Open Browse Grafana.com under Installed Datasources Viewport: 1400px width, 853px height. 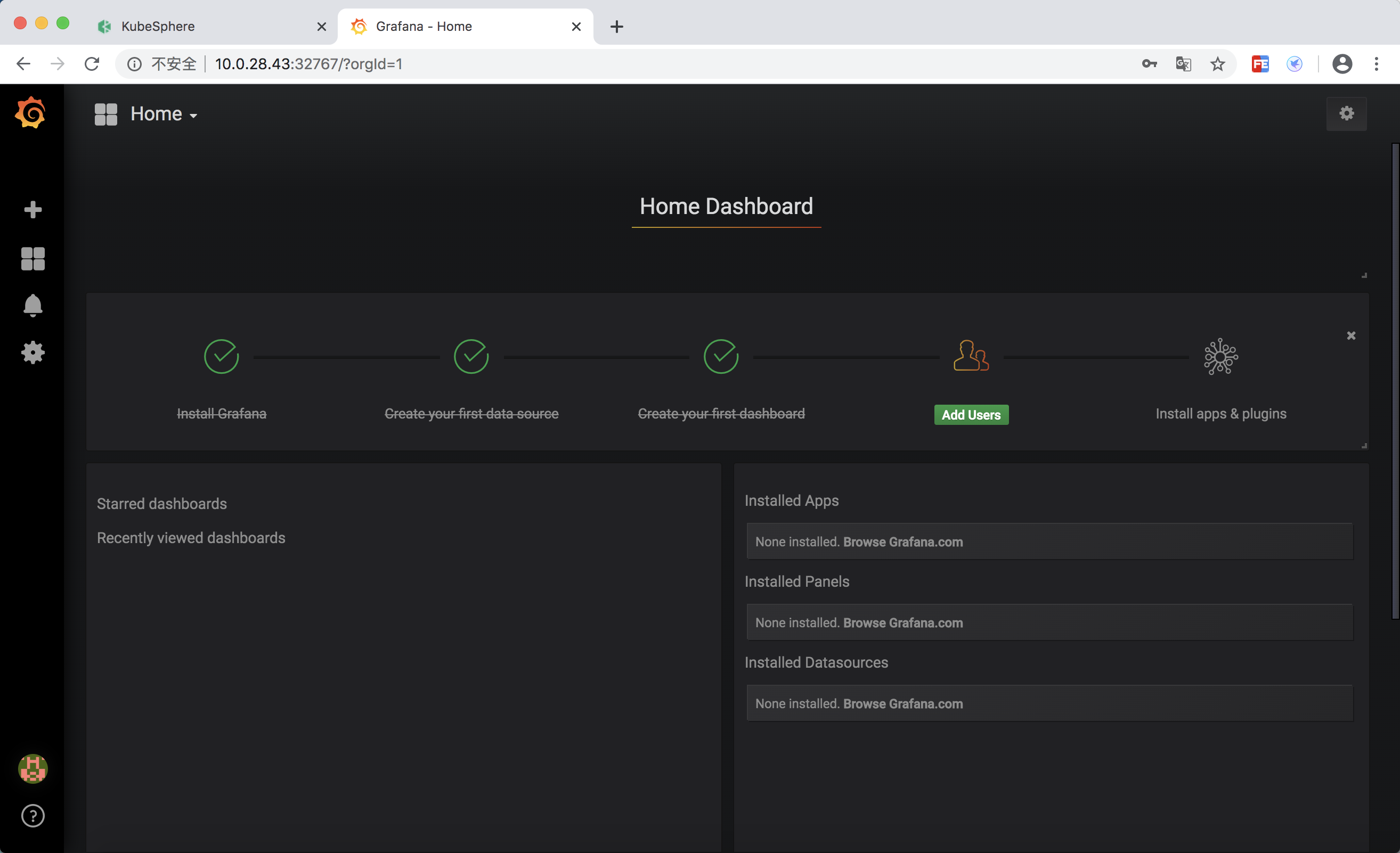click(x=903, y=703)
